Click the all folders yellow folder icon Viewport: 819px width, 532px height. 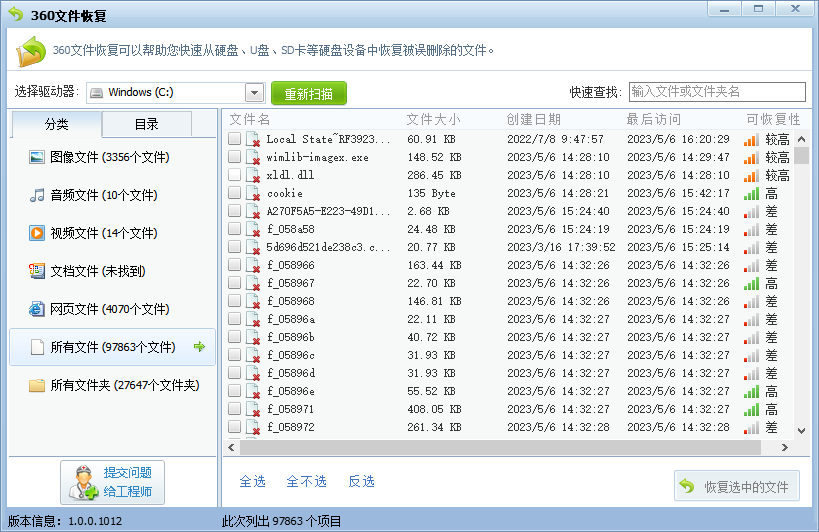pyautogui.click(x=37, y=385)
